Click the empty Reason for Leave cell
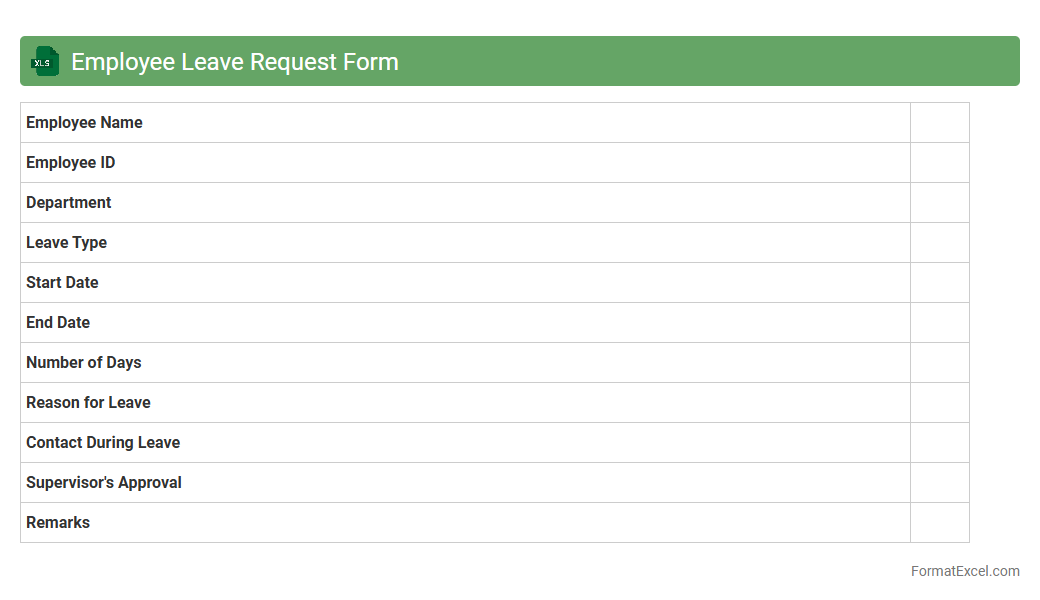Image resolution: width=1040 pixels, height=600 pixels. click(939, 403)
